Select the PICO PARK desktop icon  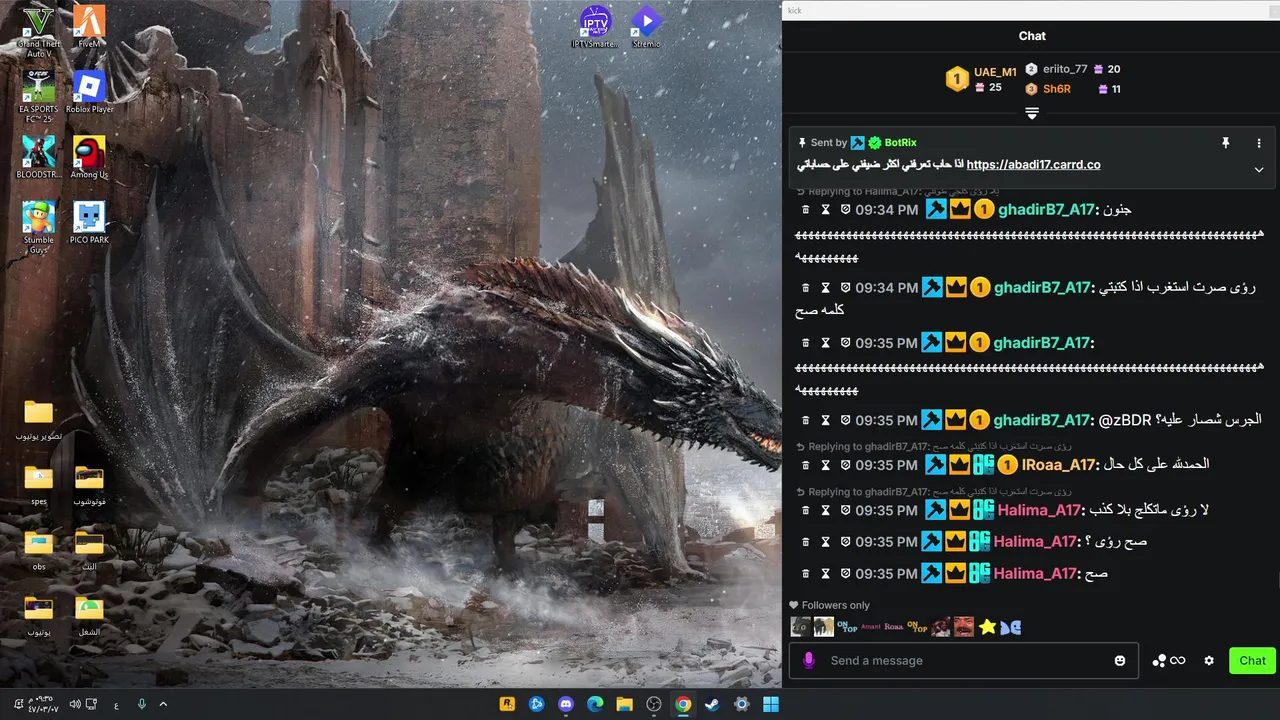[x=89, y=223]
